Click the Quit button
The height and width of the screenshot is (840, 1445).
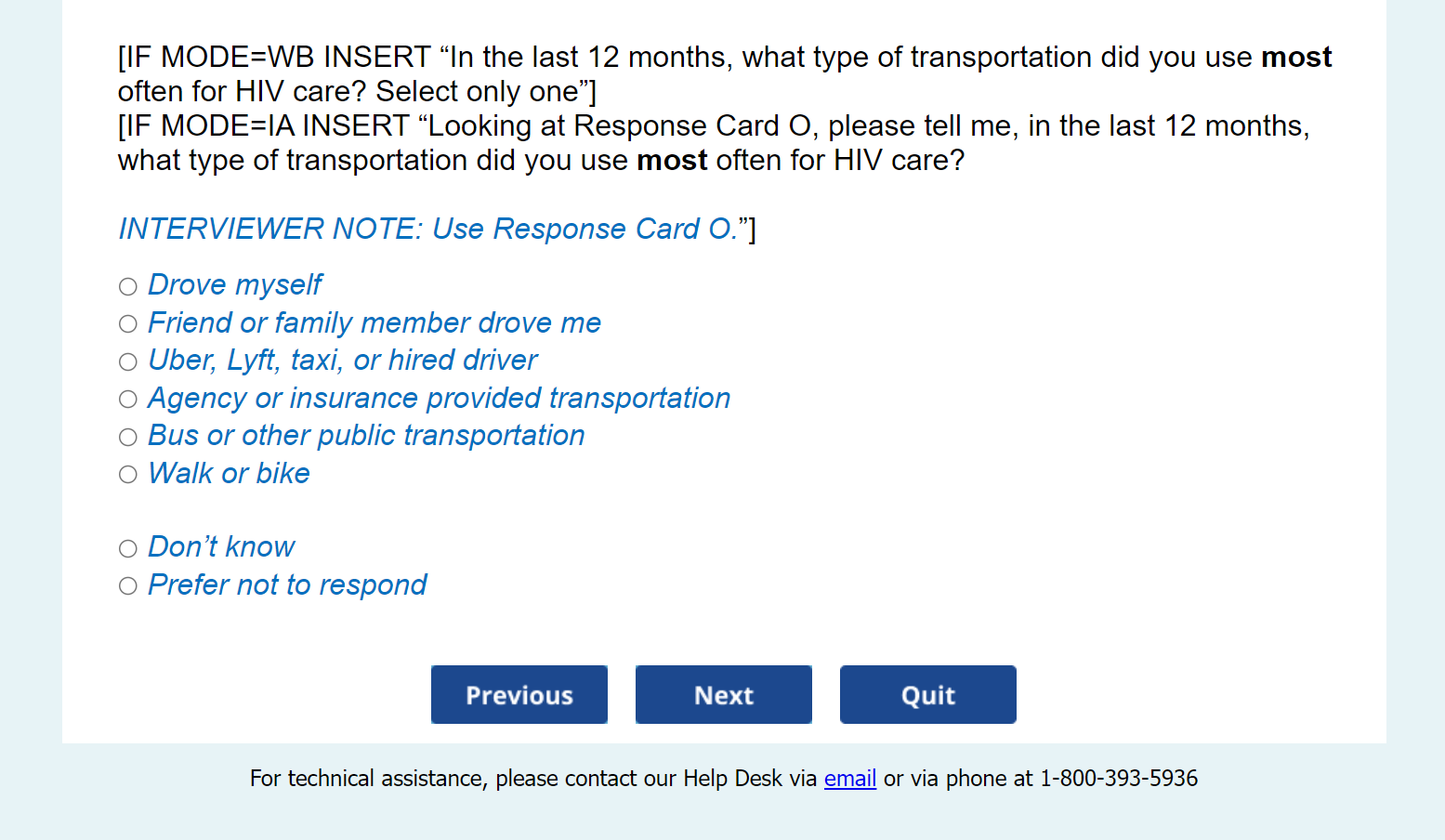coord(927,695)
